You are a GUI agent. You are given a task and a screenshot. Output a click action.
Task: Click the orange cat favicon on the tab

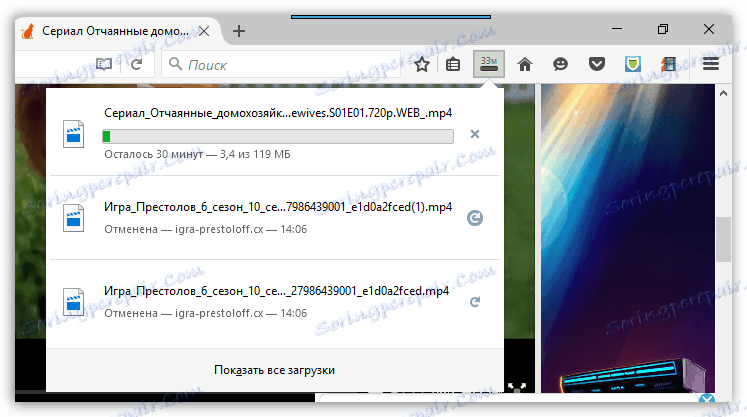pyautogui.click(x=28, y=31)
